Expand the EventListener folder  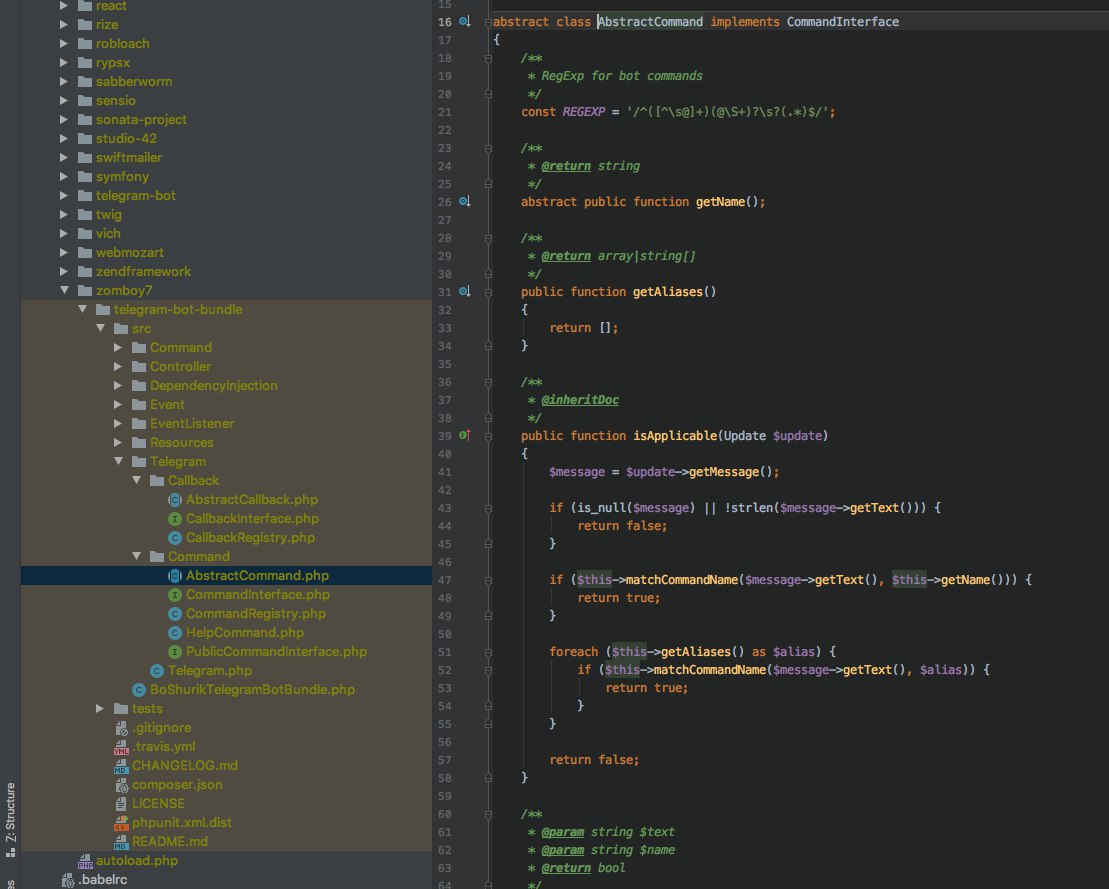[x=118, y=423]
